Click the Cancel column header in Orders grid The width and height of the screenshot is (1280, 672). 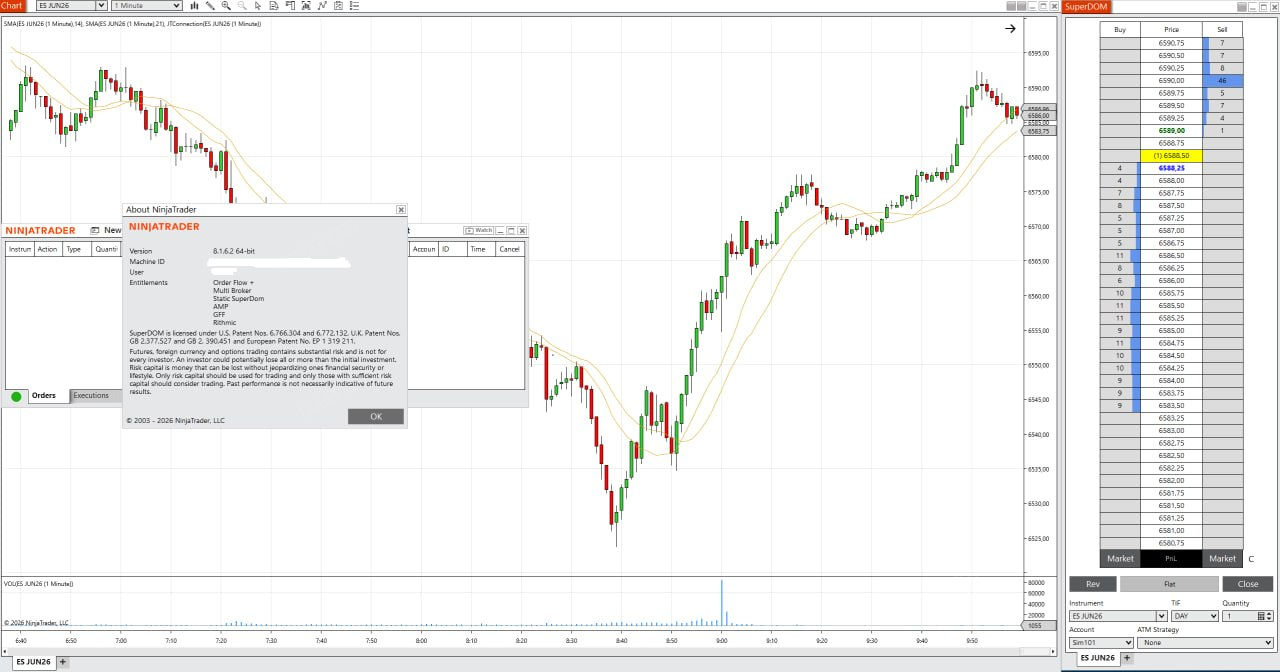tap(509, 249)
